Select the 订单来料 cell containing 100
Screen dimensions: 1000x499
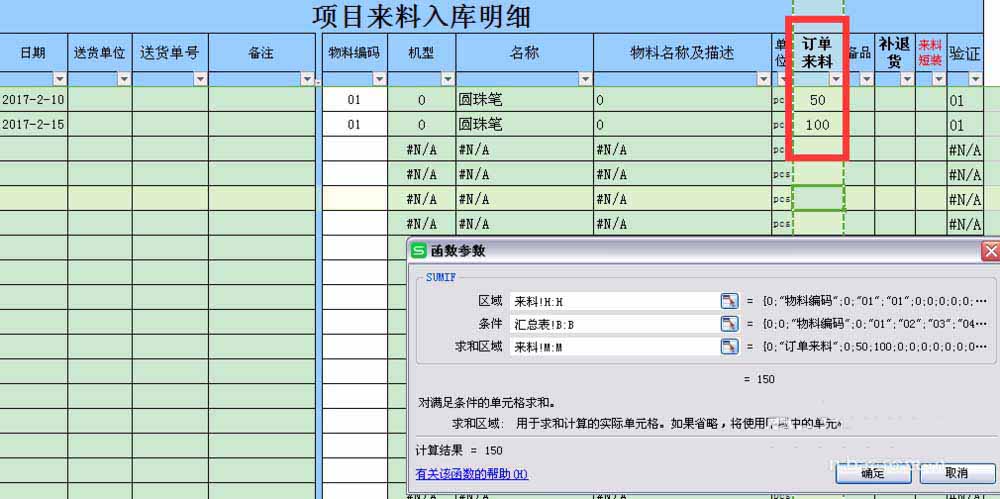click(x=817, y=125)
